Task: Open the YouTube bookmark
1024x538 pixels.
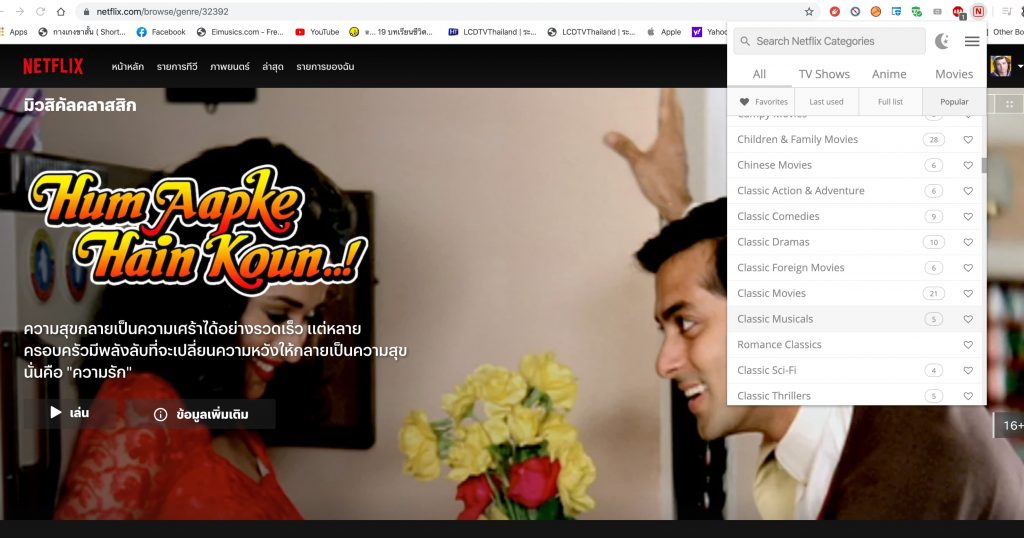Action: pos(317,32)
